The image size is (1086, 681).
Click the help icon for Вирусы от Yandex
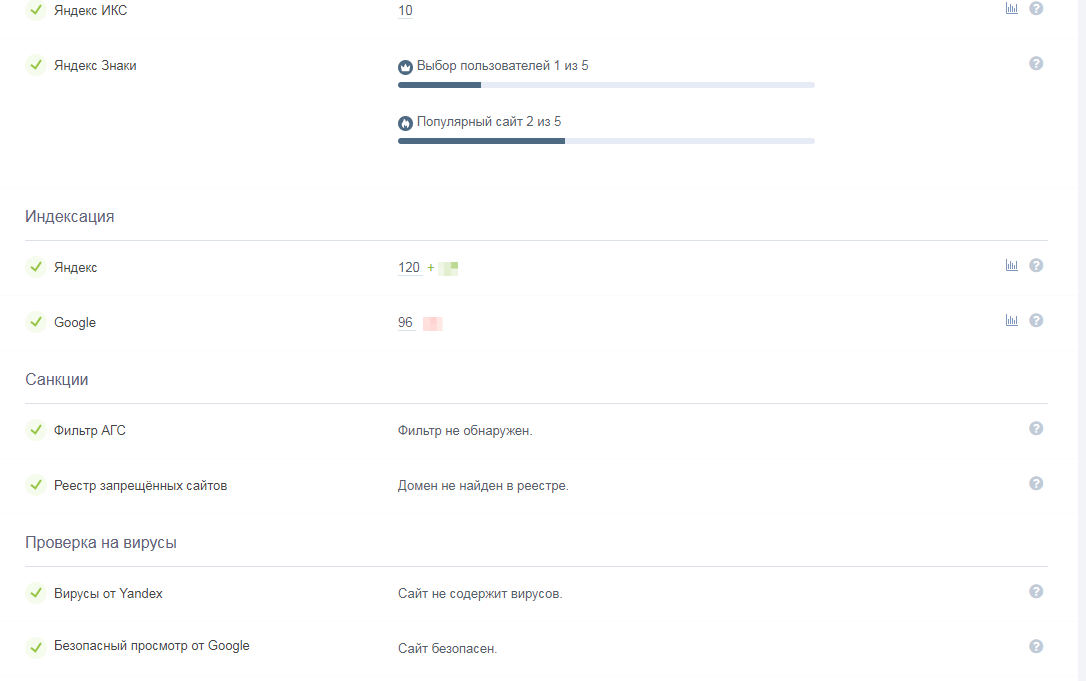tap(1036, 591)
